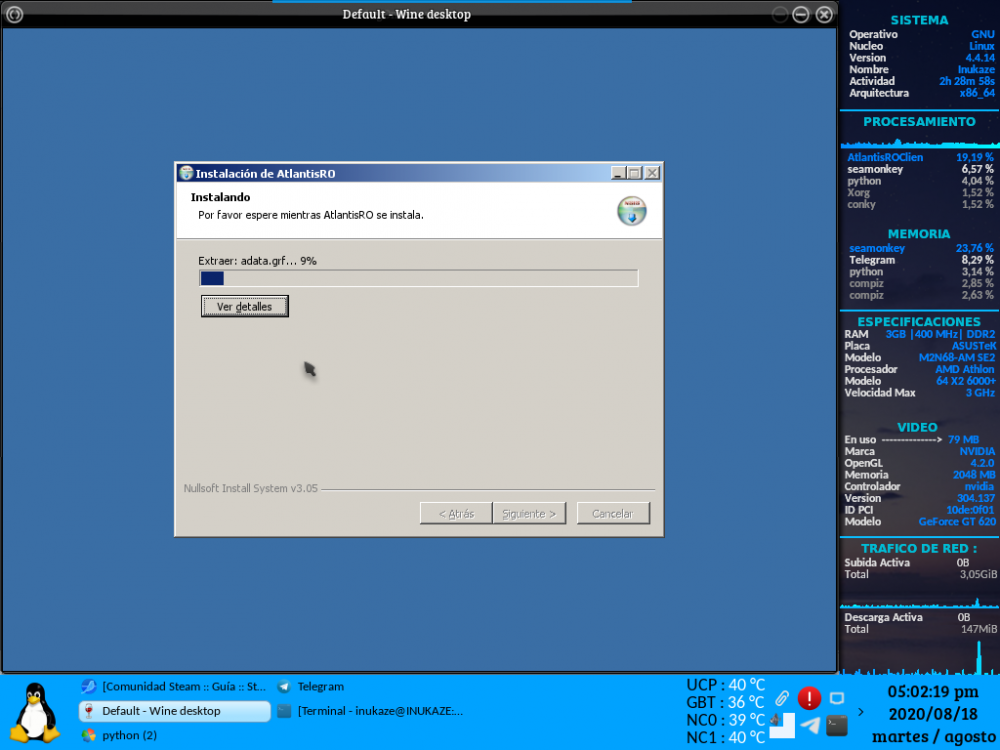Open the red exclamation notification icon
Image resolution: width=1000 pixels, height=750 pixels.
tap(809, 698)
